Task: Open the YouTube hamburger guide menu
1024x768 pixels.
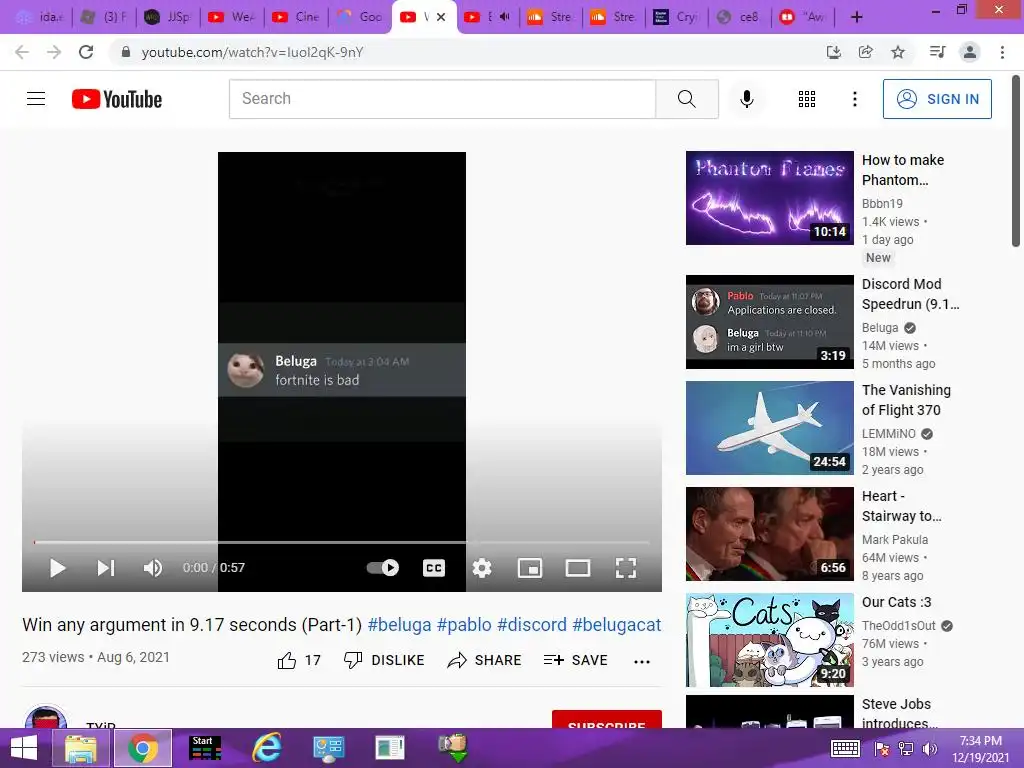Action: [x=36, y=99]
